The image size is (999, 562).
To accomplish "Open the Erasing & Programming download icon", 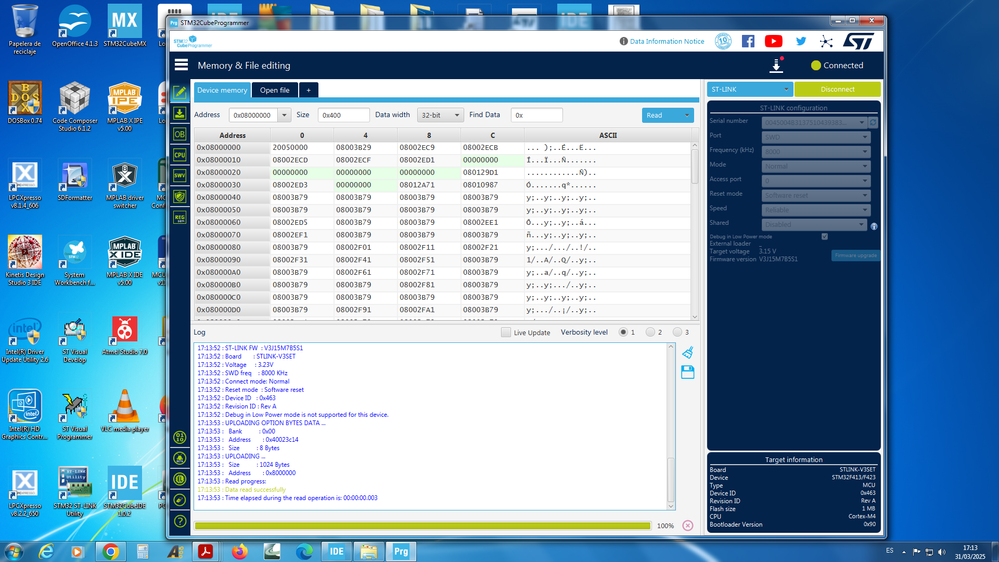I will pos(180,113).
